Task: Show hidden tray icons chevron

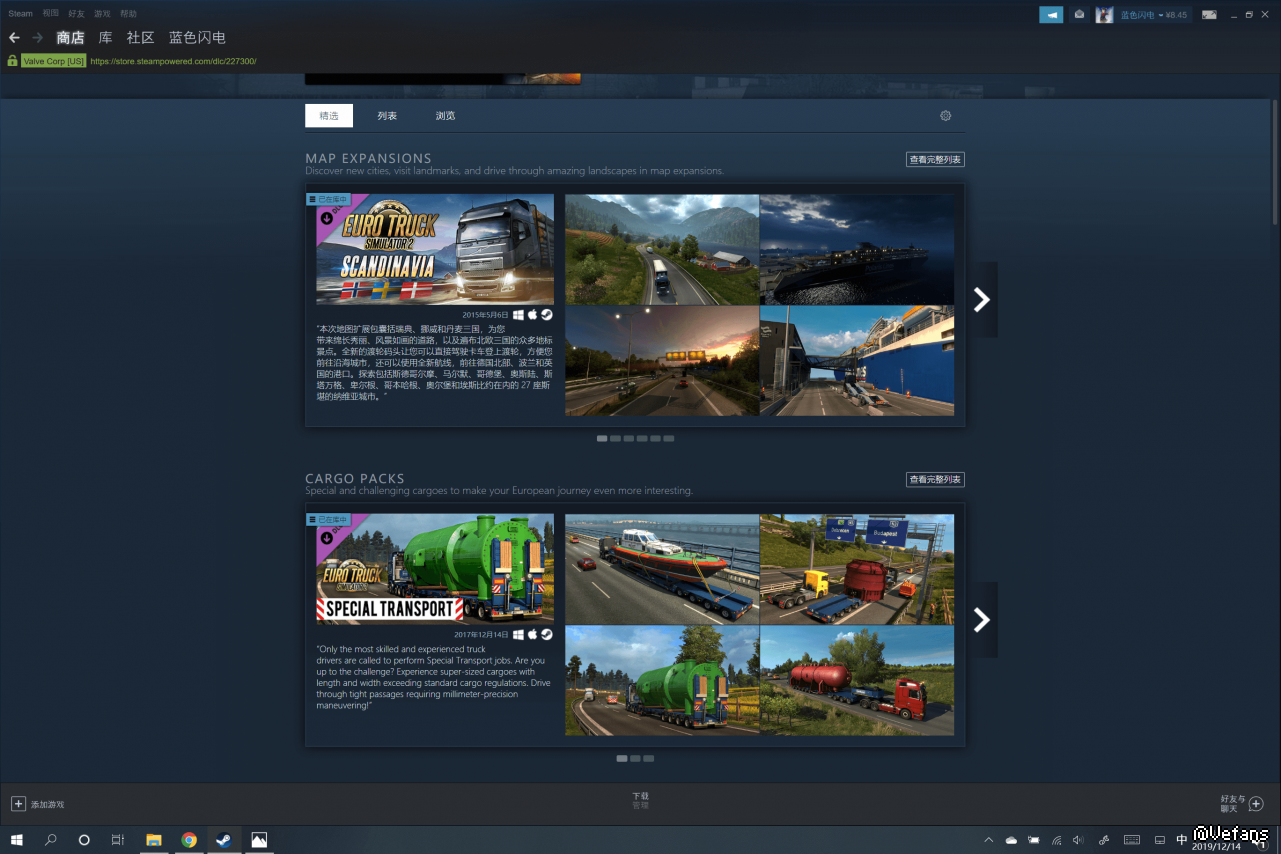Action: [989, 840]
